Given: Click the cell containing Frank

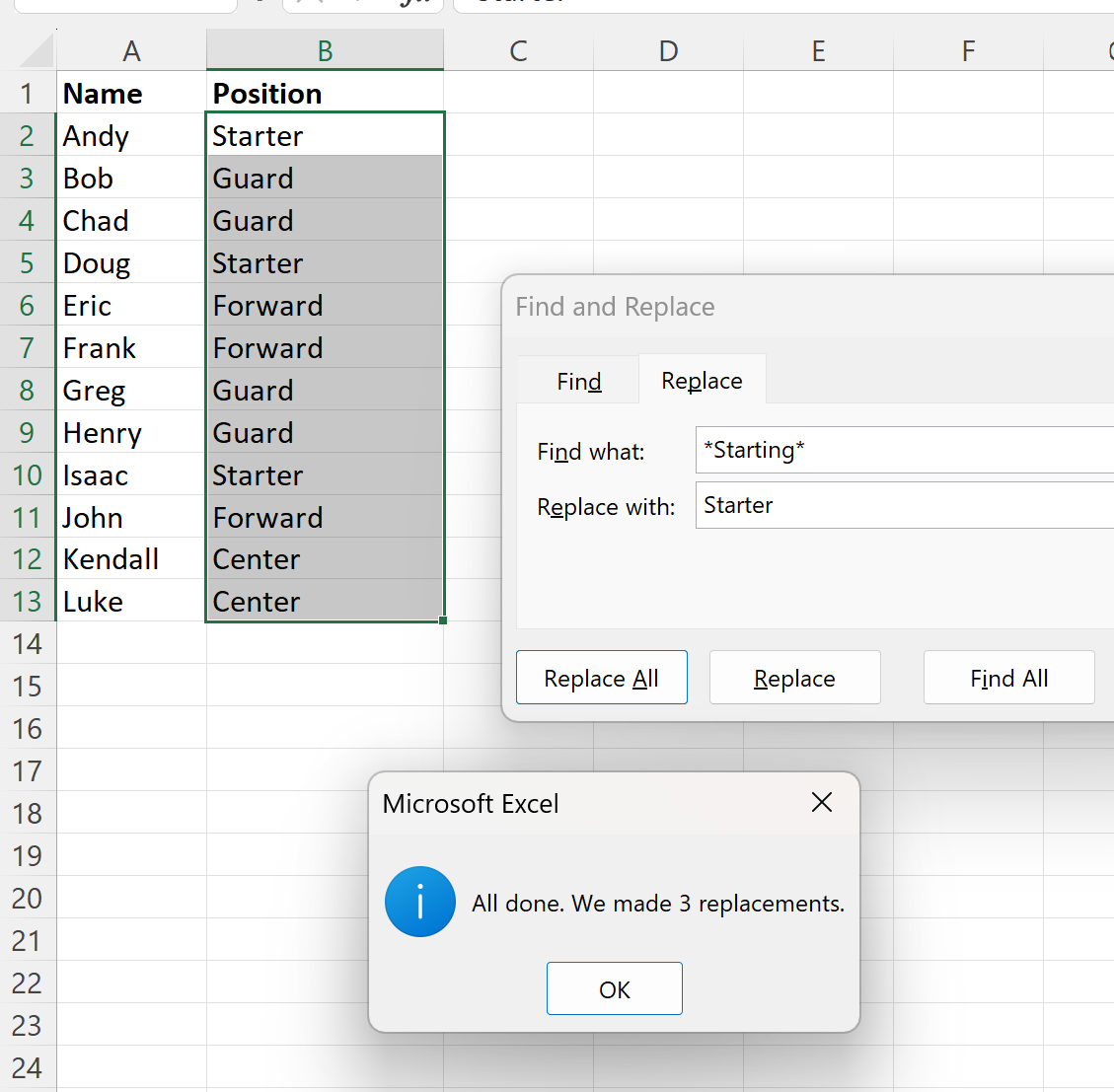Looking at the screenshot, I should click(x=131, y=347).
